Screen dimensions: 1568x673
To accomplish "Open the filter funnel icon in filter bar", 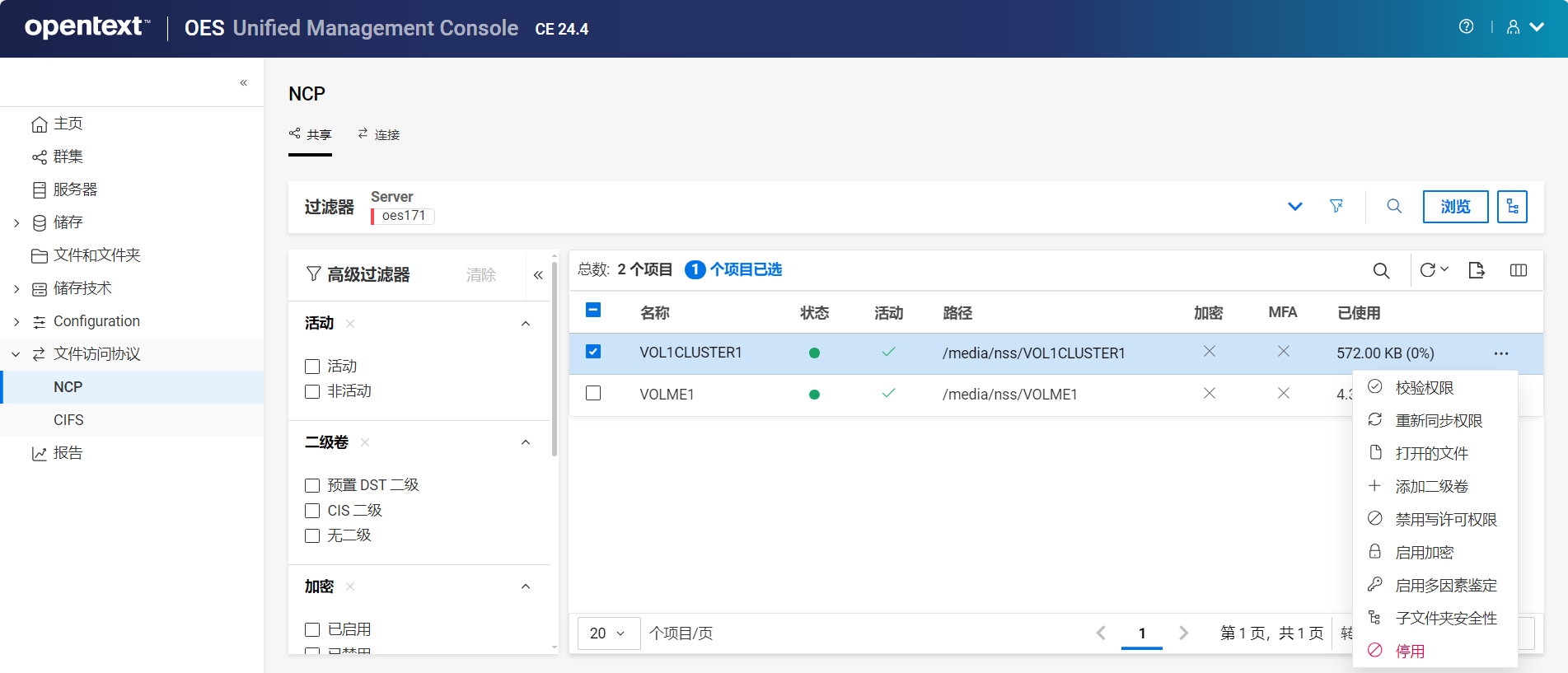I will click(x=1336, y=206).
